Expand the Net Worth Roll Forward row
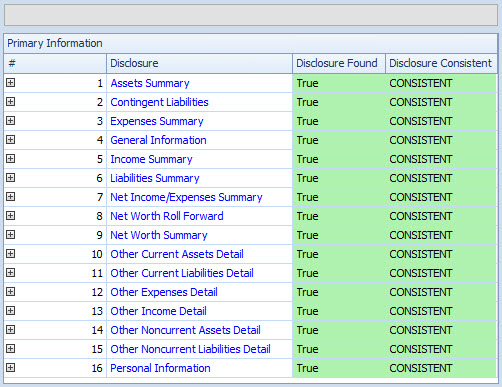The image size is (502, 387). [11, 215]
